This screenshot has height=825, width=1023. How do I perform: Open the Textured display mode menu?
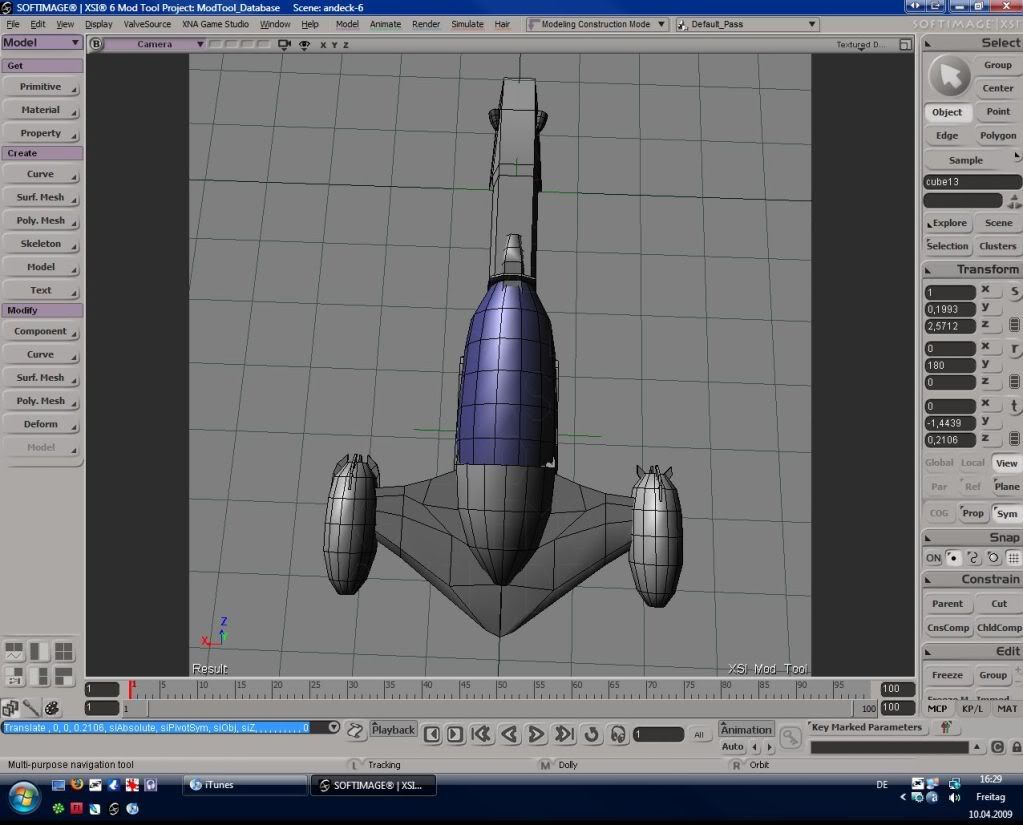click(861, 44)
